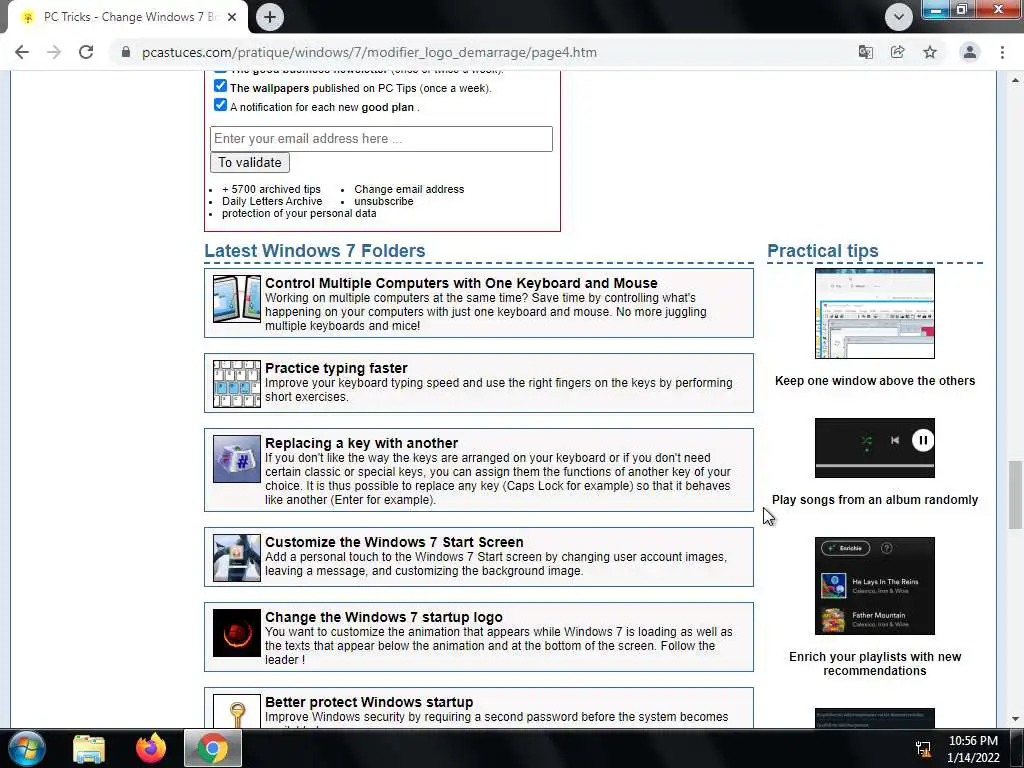The image size is (1024, 768).
Task: Click the network tray icon
Action: (923, 748)
